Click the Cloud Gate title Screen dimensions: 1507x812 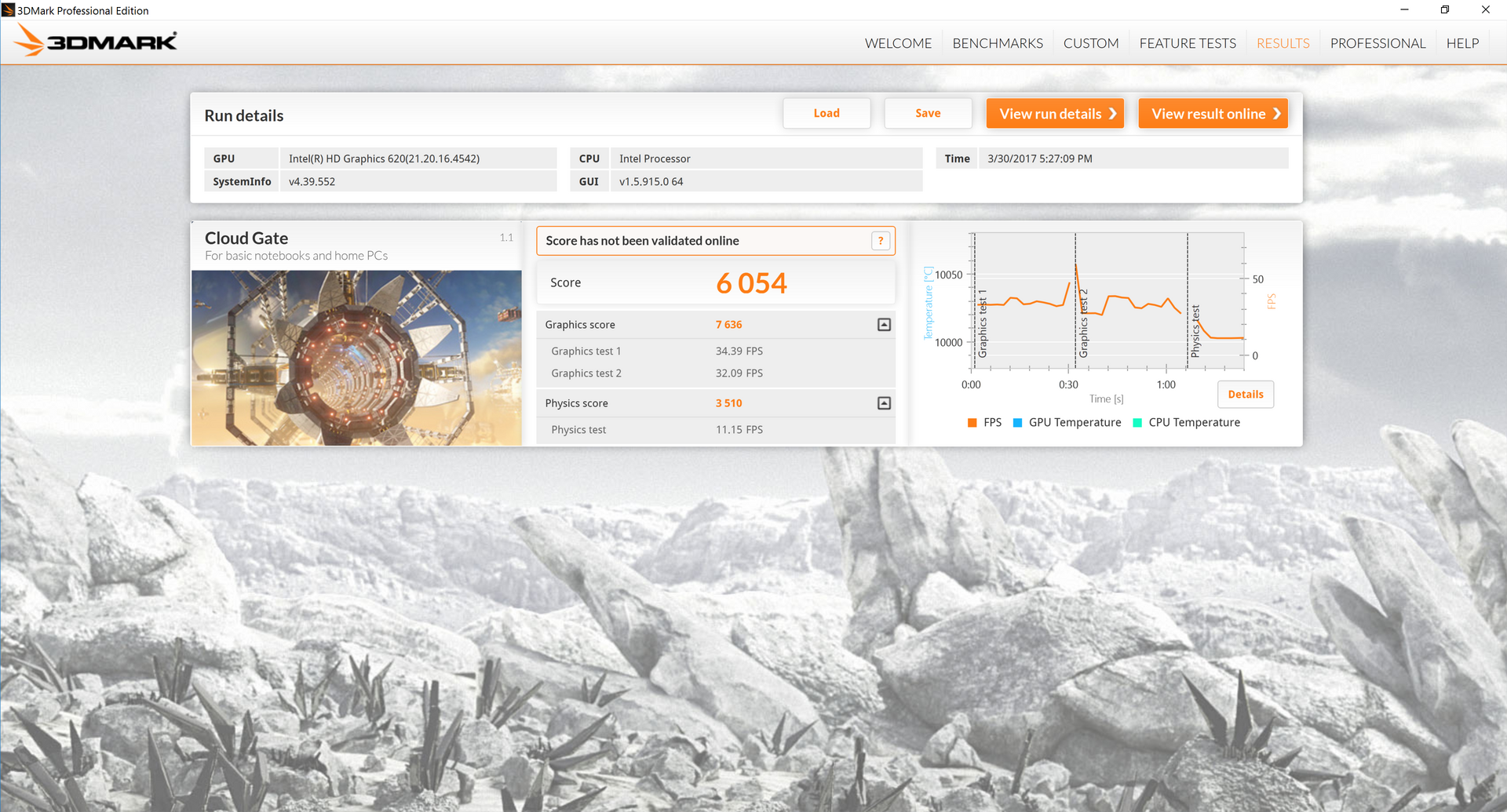coord(246,239)
